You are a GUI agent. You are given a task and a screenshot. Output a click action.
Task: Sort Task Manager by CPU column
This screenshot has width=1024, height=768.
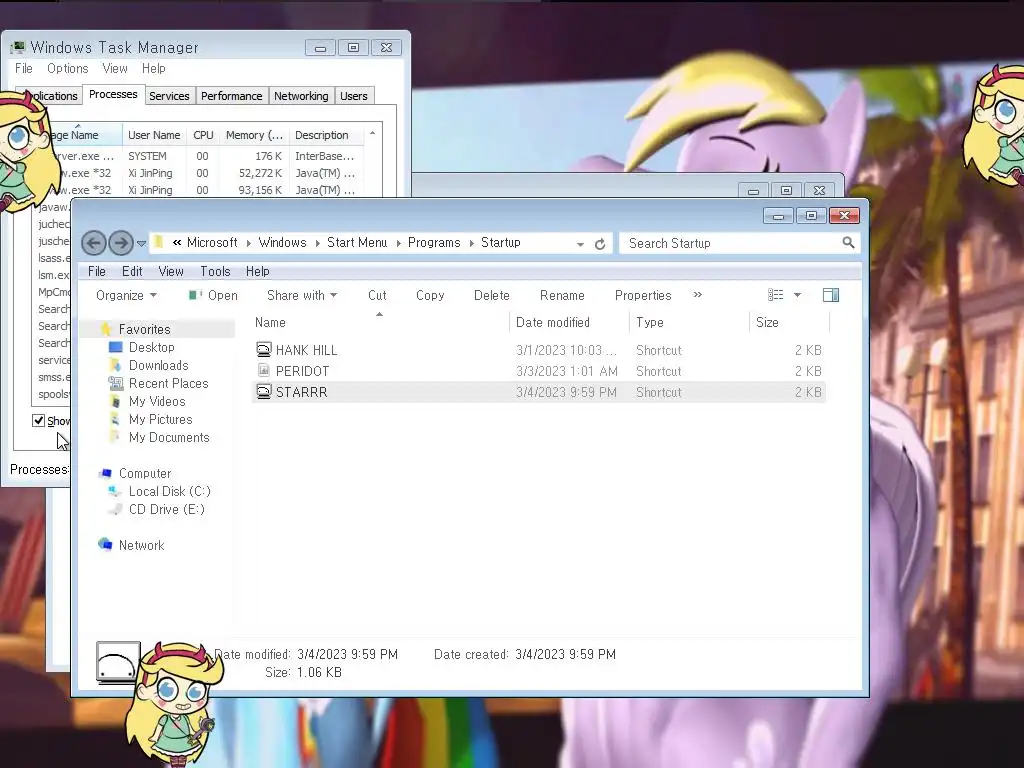point(203,135)
